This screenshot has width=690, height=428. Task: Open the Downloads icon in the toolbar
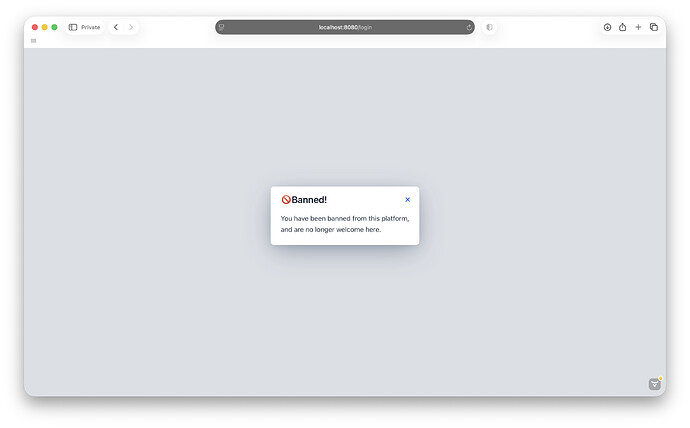(607, 27)
